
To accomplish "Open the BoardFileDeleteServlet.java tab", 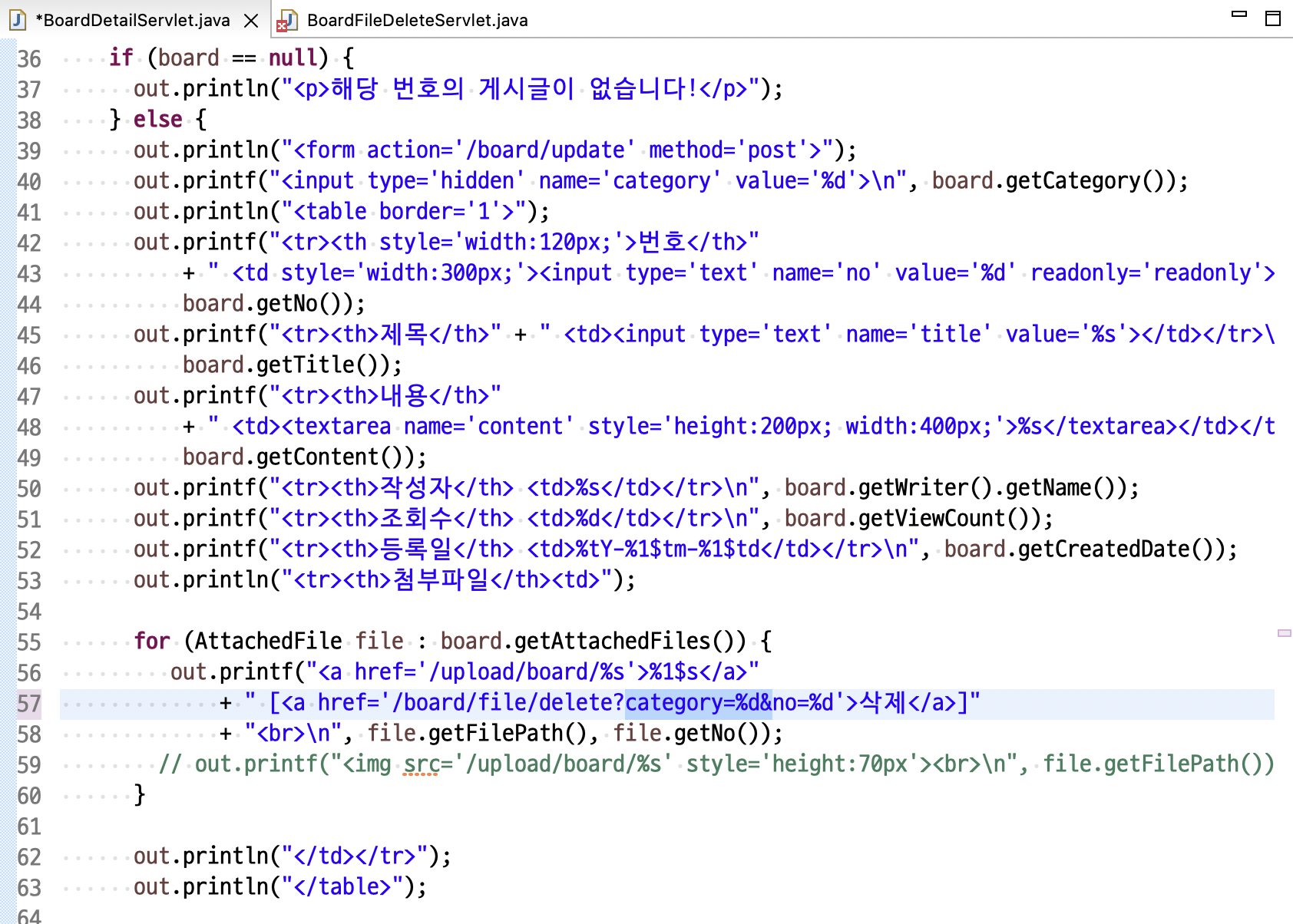I will [417, 20].
